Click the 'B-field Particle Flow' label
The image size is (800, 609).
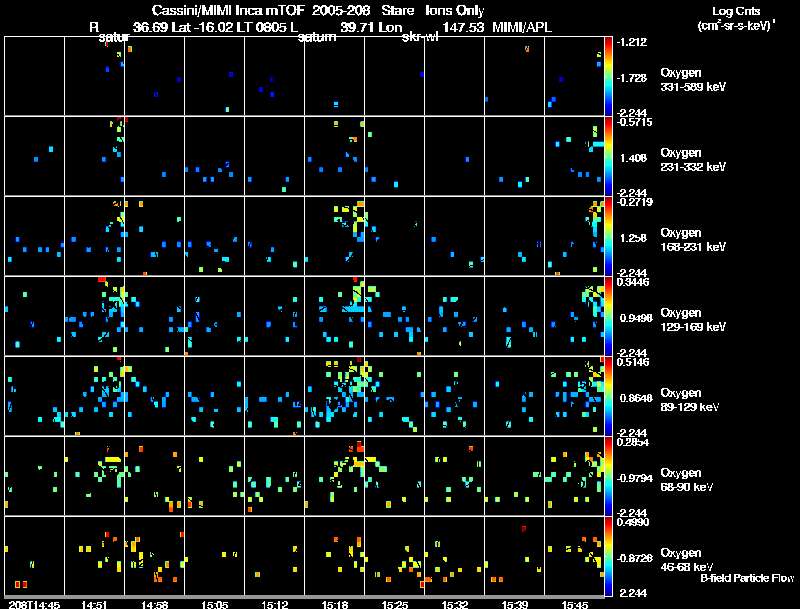point(747,578)
